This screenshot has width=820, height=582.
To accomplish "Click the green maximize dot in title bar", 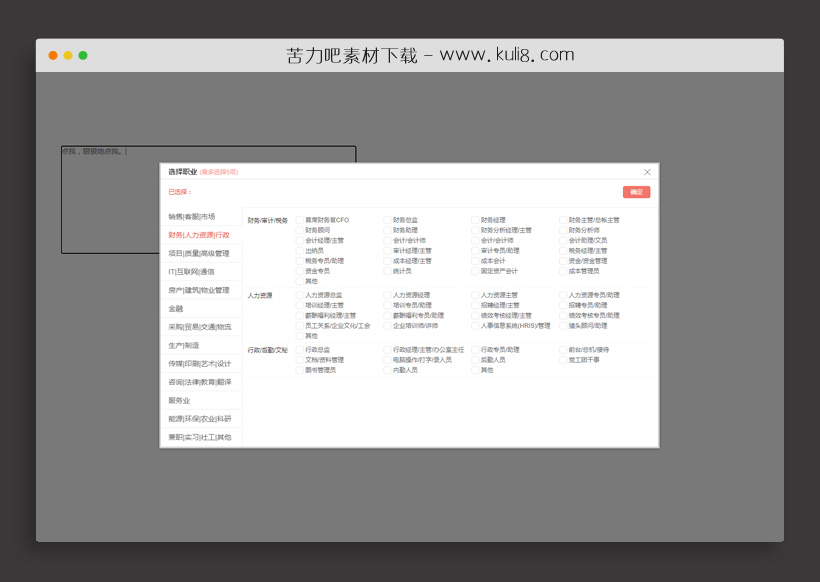I will 83,55.
